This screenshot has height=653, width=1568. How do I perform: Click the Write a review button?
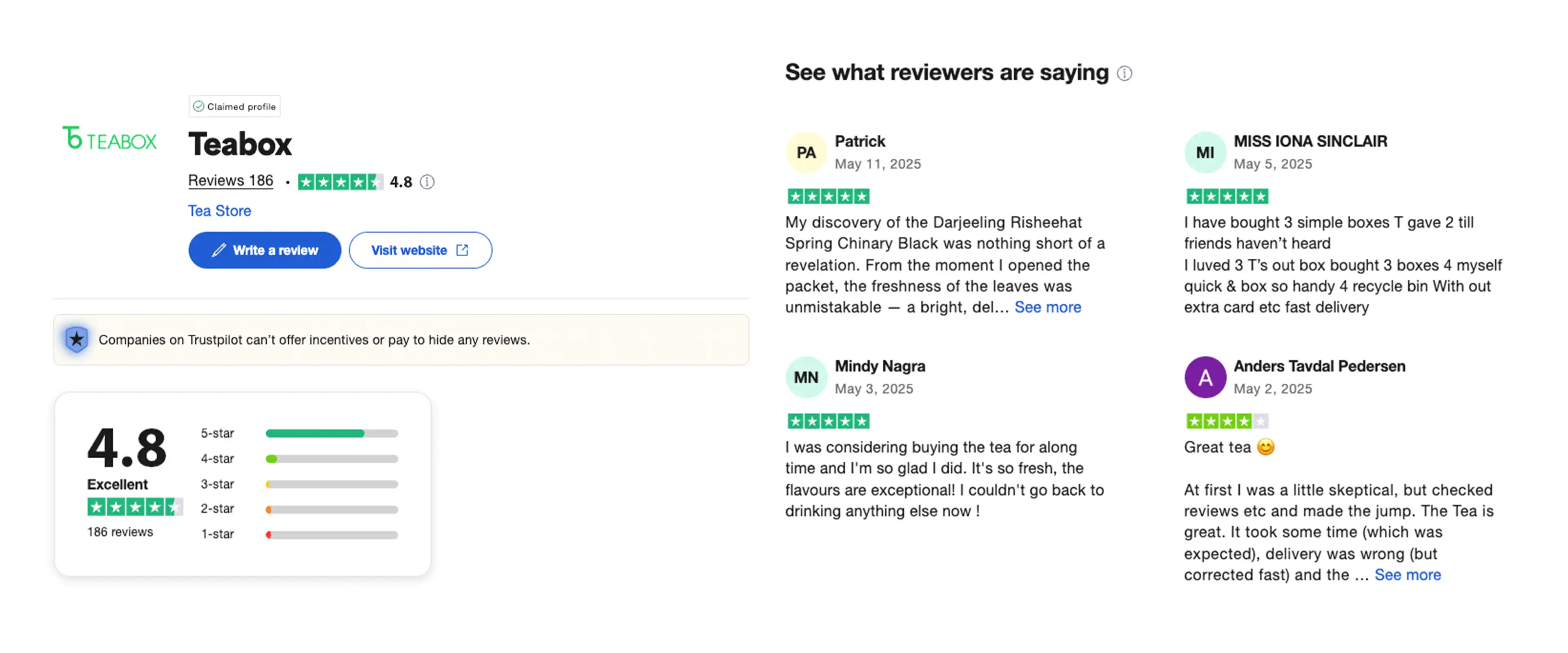point(265,250)
